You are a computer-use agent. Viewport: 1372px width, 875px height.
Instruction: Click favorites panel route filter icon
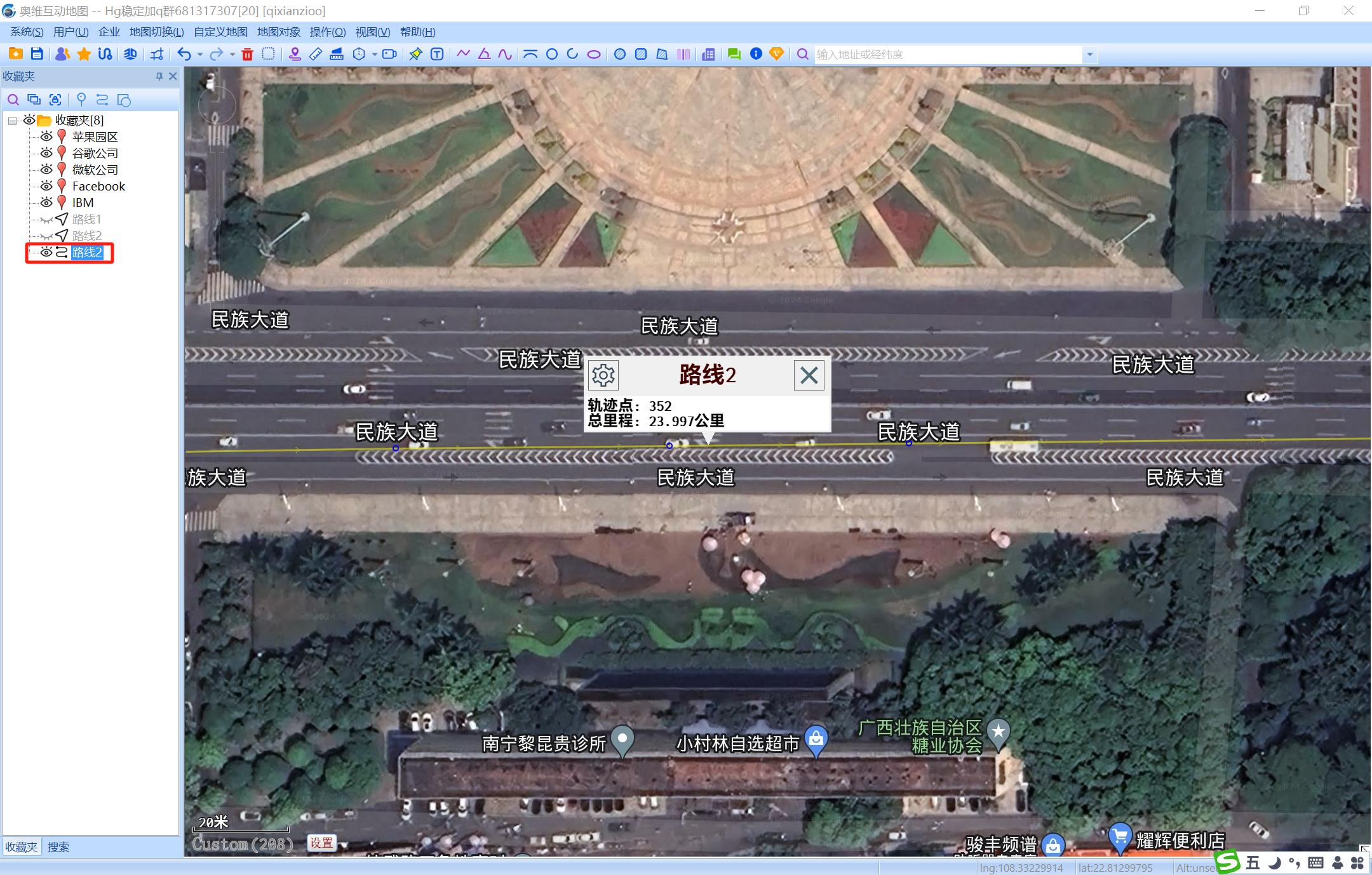(102, 100)
